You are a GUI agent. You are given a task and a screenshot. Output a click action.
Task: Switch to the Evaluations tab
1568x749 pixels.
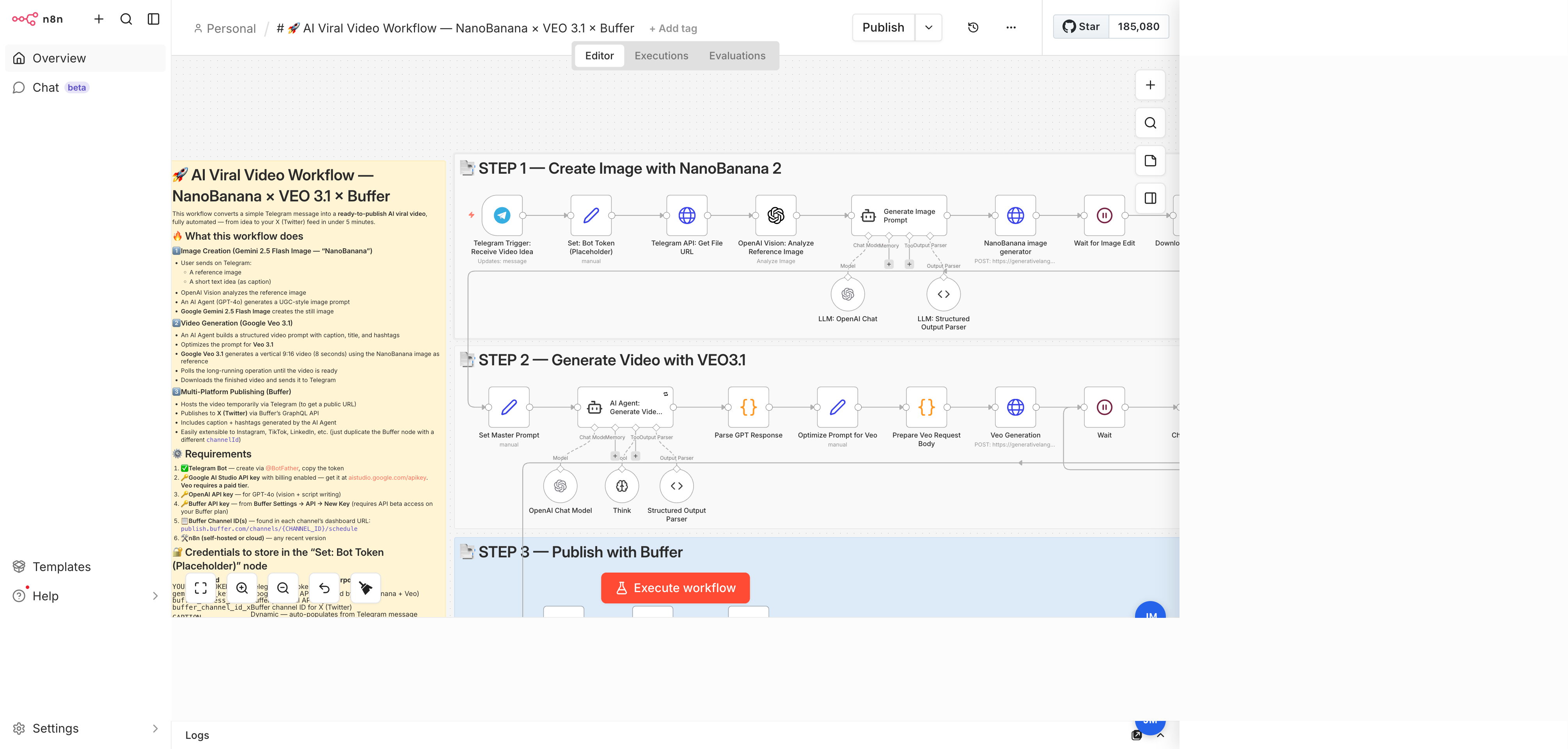[x=736, y=55]
